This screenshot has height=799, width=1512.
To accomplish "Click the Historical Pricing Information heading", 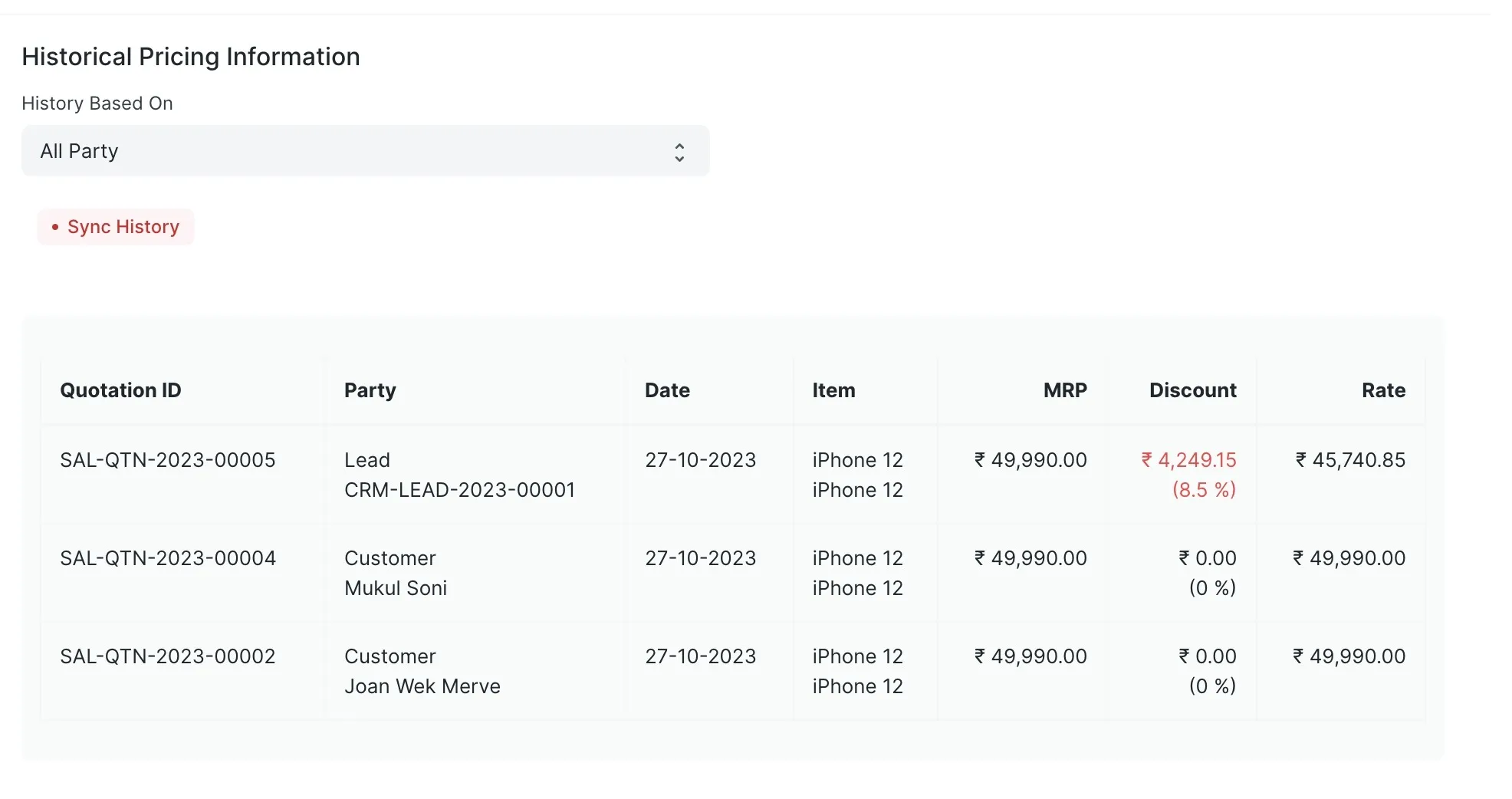I will [x=191, y=57].
